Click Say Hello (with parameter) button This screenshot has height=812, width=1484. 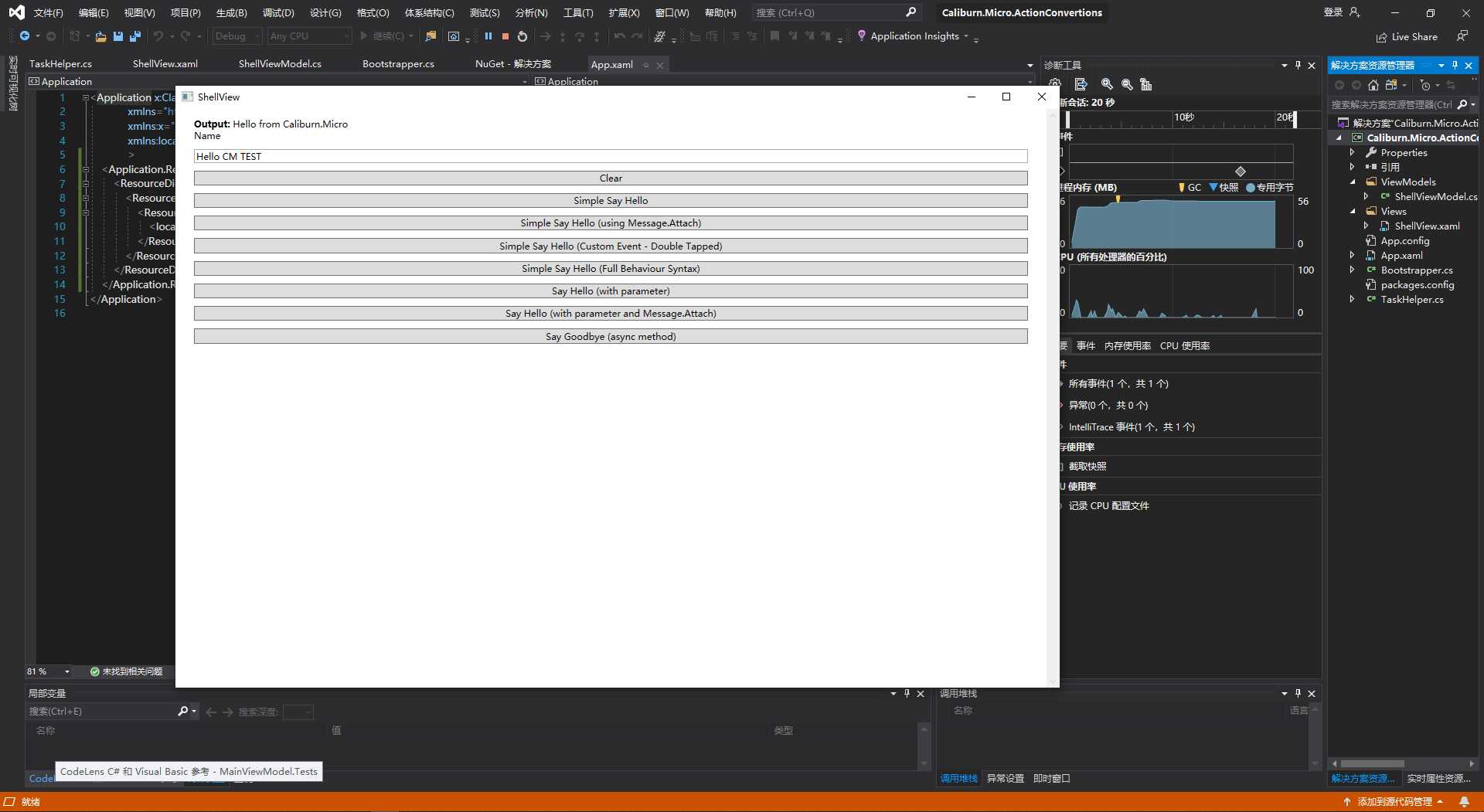611,291
